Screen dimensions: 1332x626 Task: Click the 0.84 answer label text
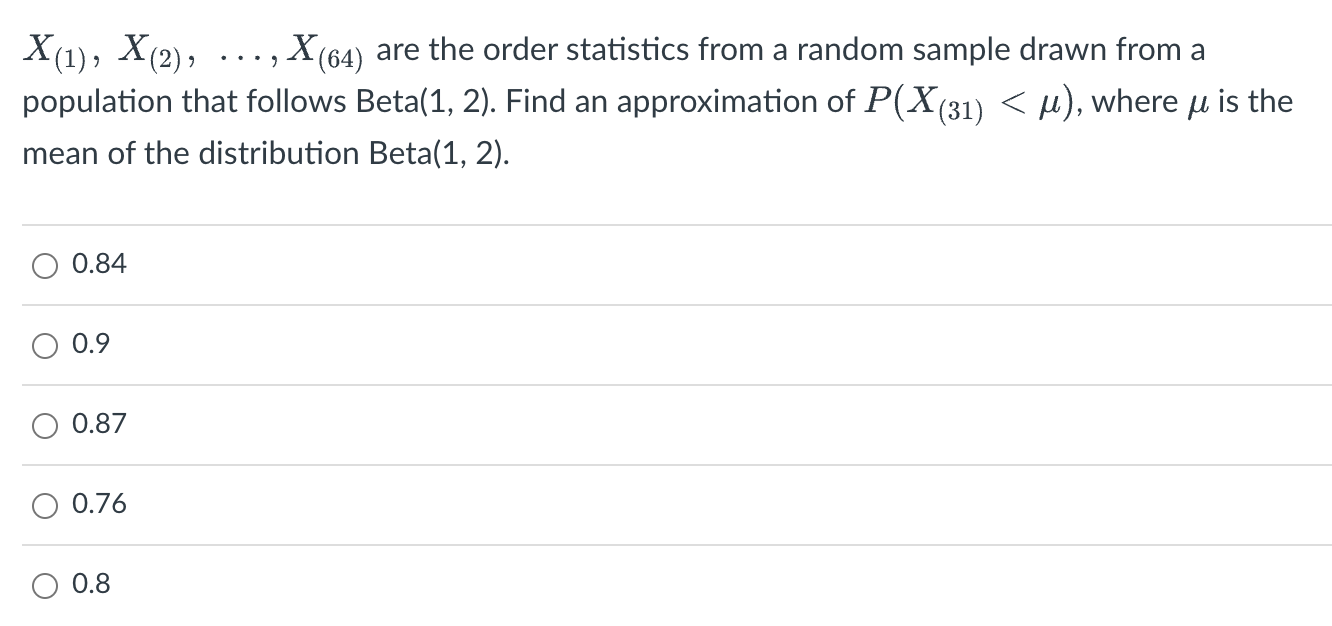tap(98, 263)
